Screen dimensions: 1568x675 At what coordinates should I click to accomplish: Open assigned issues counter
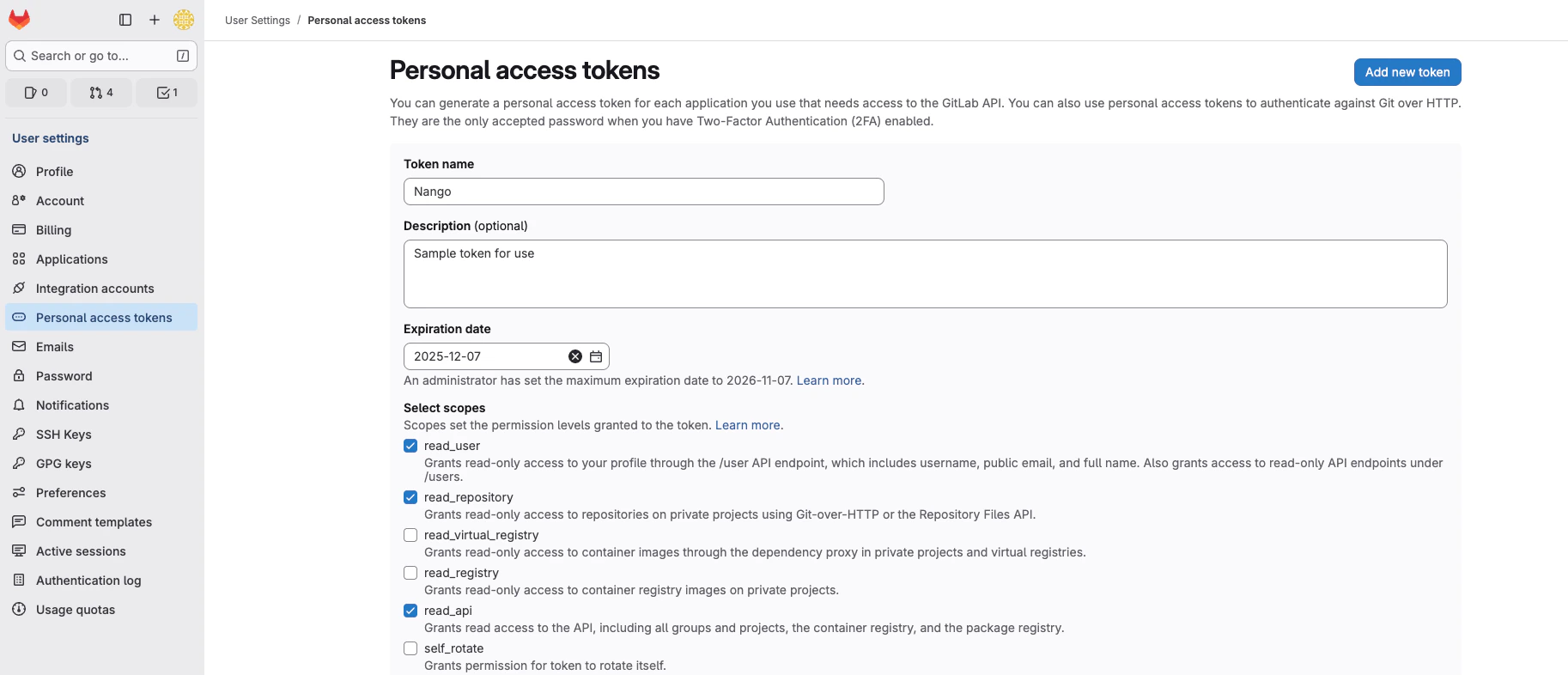(x=36, y=93)
